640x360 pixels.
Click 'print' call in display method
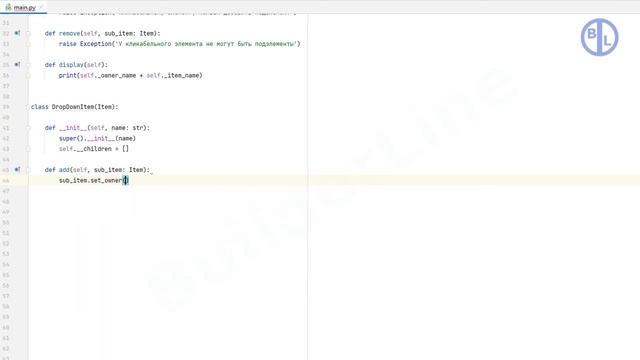[68, 76]
